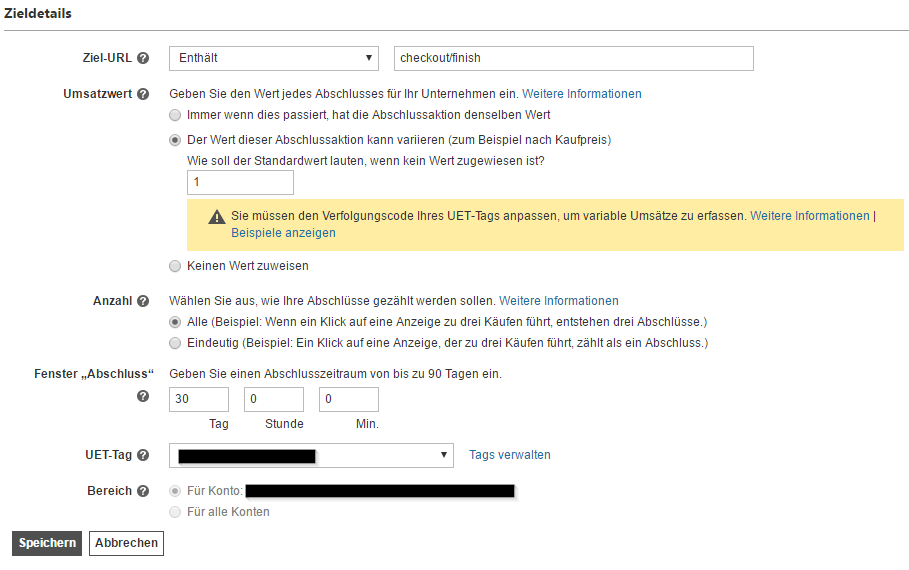Click the Standardwert input field

click(x=240, y=182)
